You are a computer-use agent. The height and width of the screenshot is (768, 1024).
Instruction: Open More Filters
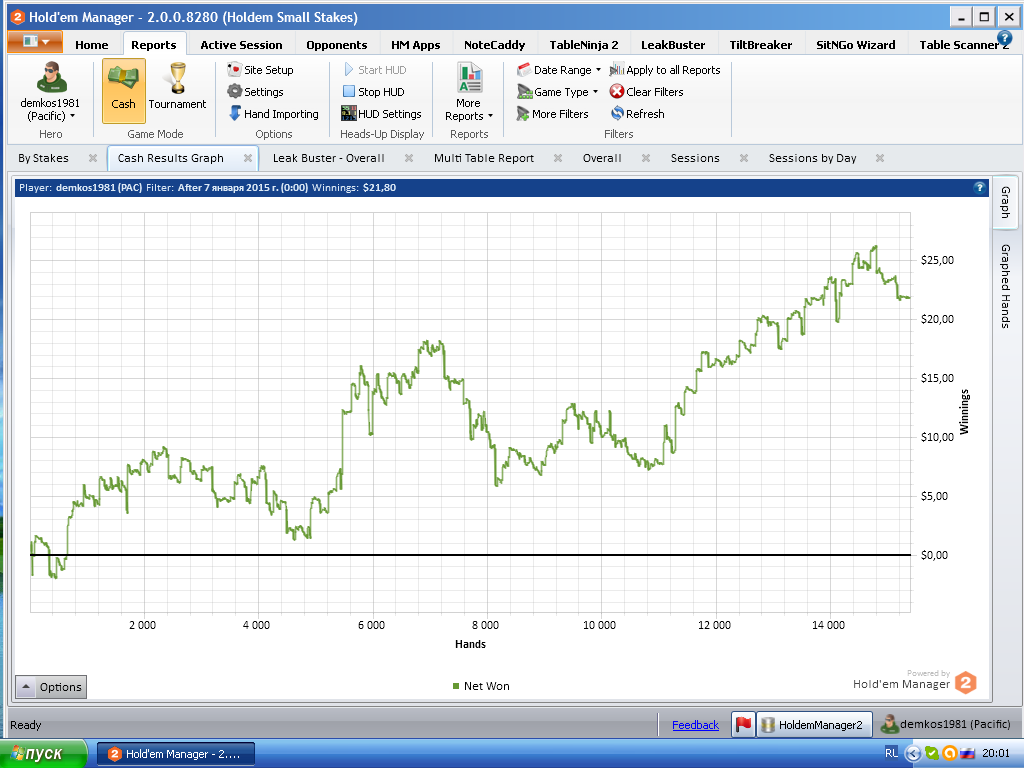552,114
